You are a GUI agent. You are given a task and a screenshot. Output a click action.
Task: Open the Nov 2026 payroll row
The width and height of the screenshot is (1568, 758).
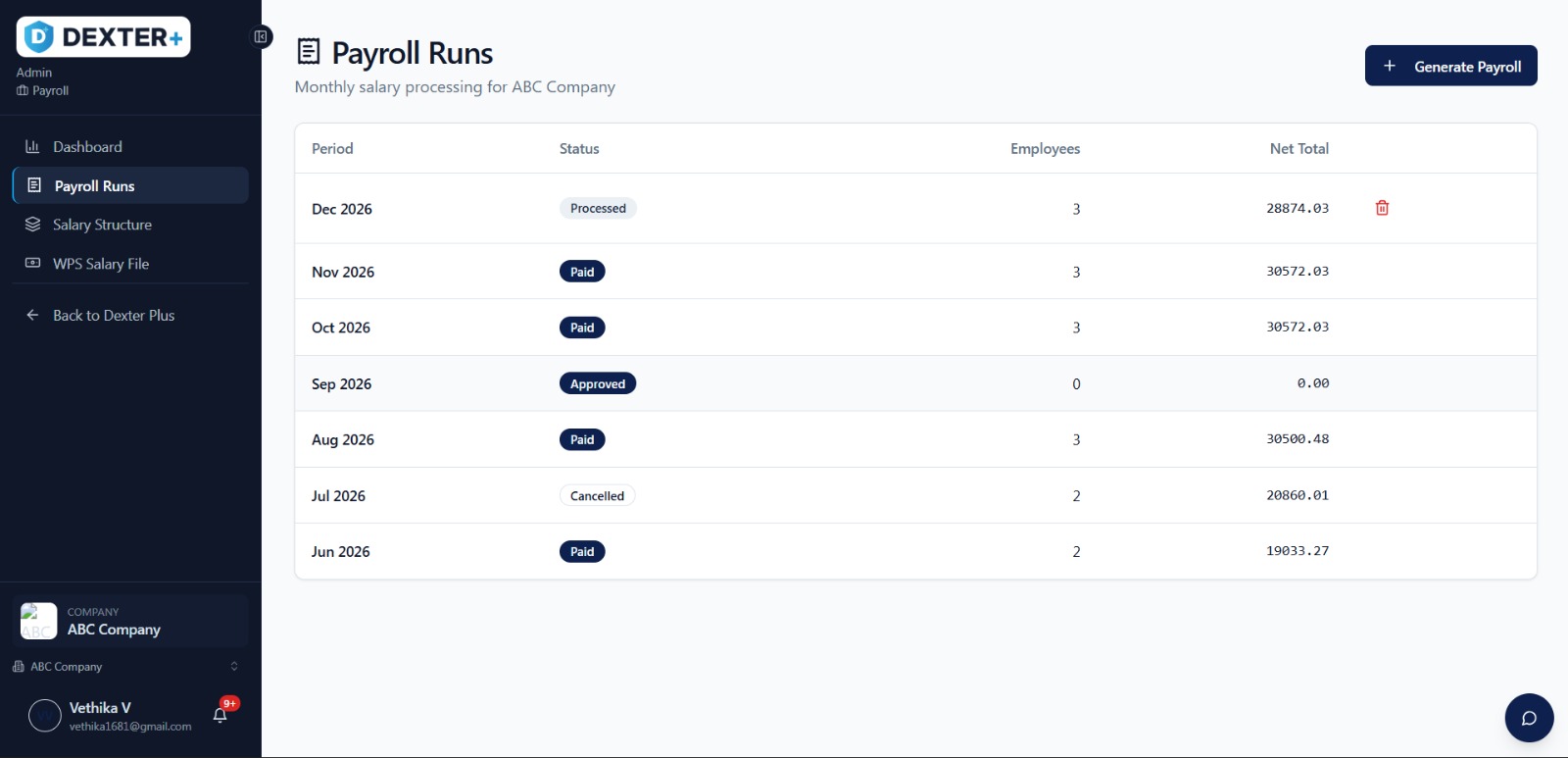point(915,272)
